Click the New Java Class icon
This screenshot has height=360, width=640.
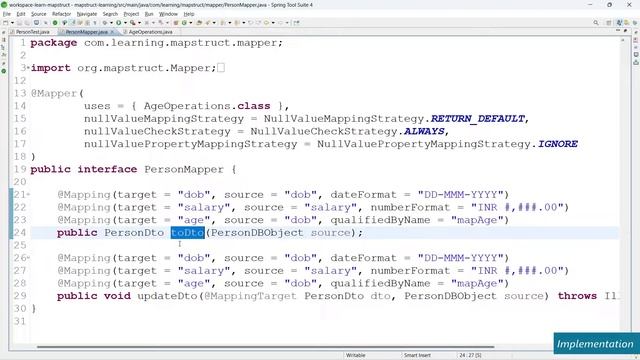coord(184,23)
